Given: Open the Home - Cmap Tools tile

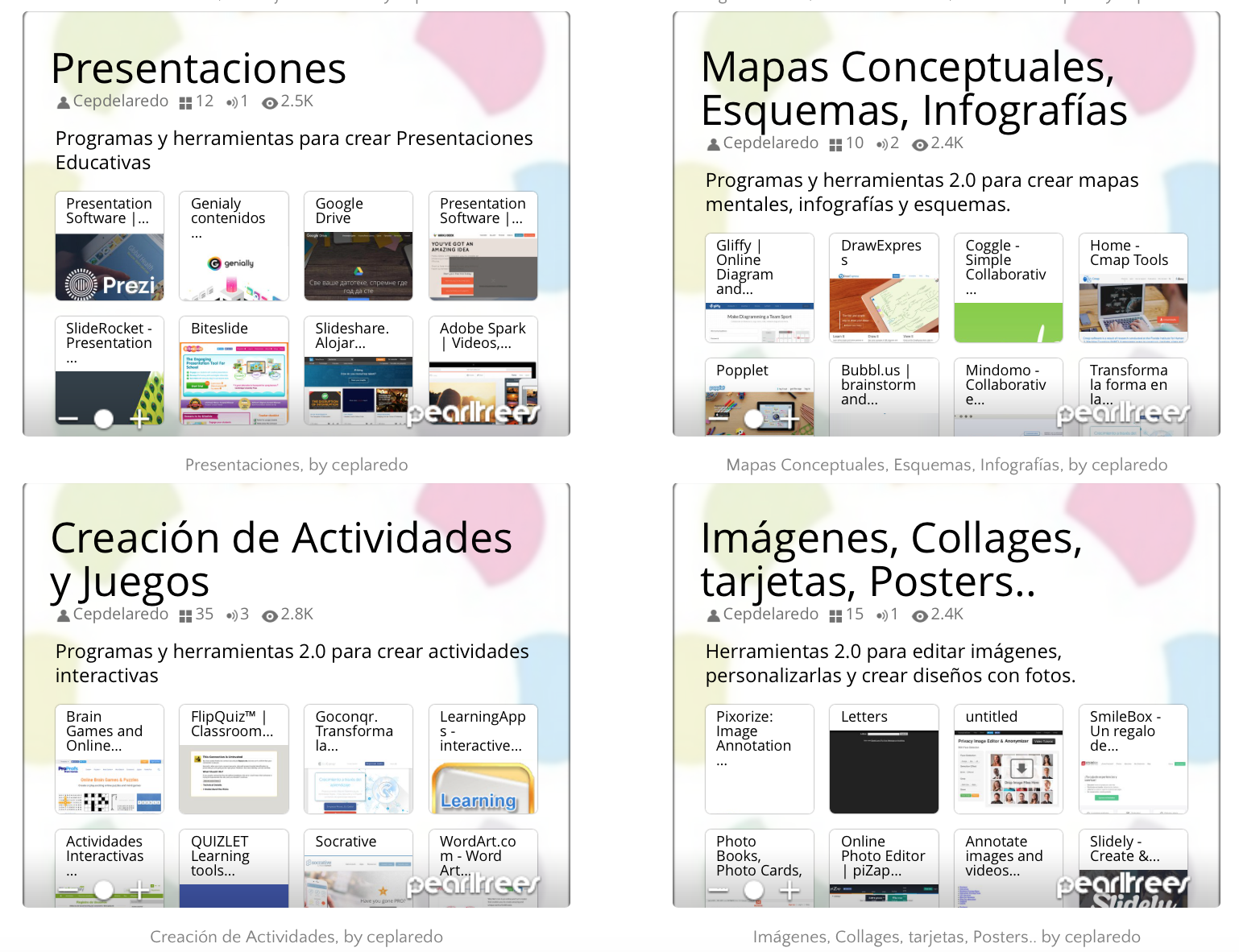Looking at the screenshot, I should point(1133,288).
